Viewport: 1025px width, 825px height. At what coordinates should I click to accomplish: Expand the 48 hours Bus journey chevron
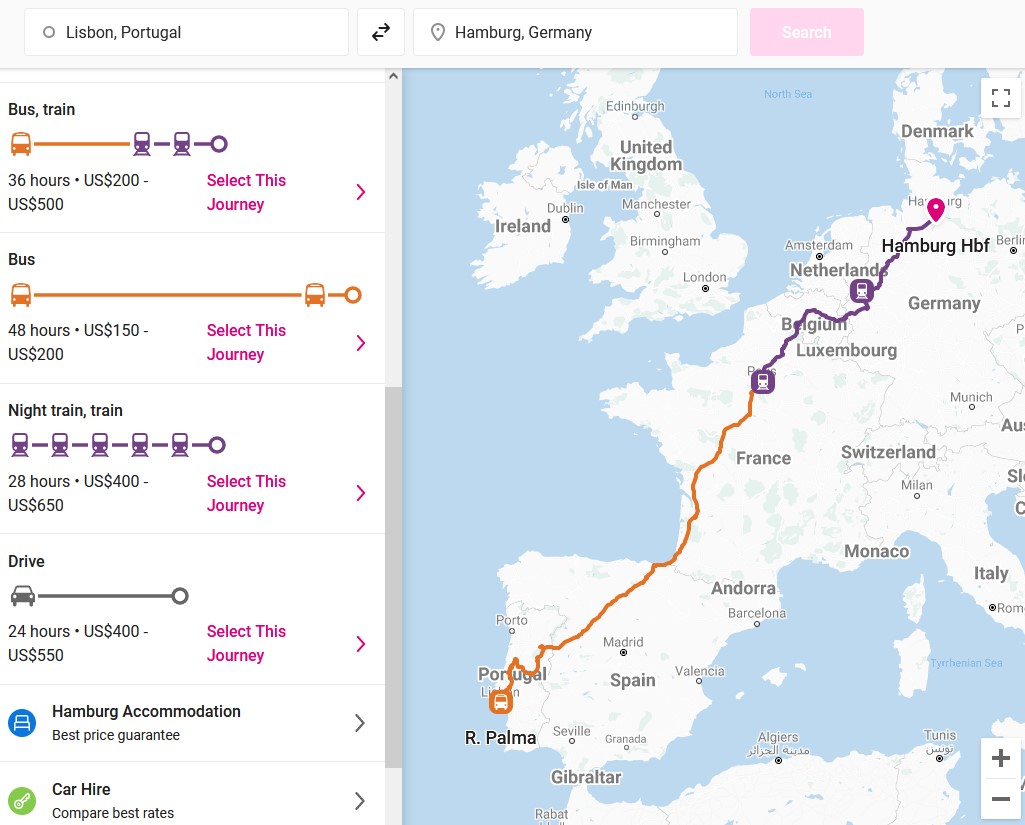click(360, 343)
